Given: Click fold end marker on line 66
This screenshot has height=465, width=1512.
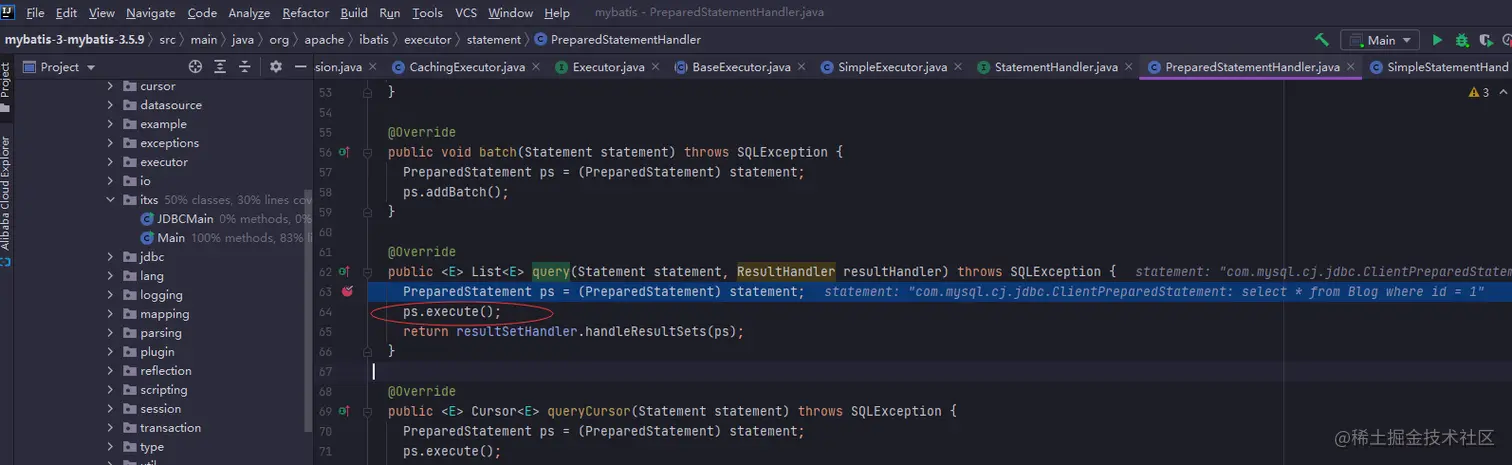Looking at the screenshot, I should 368,351.
